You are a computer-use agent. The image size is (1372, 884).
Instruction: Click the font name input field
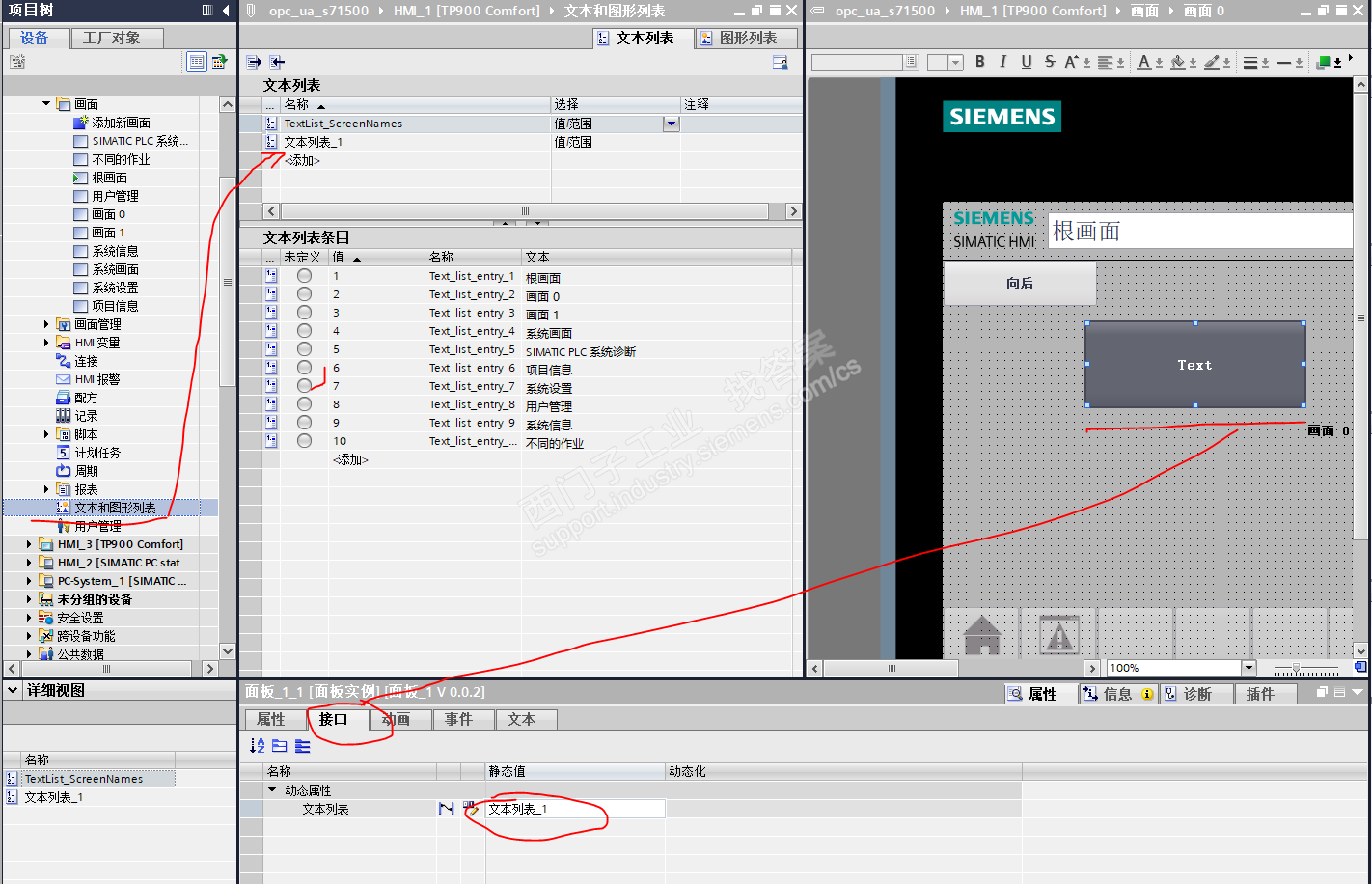858,63
